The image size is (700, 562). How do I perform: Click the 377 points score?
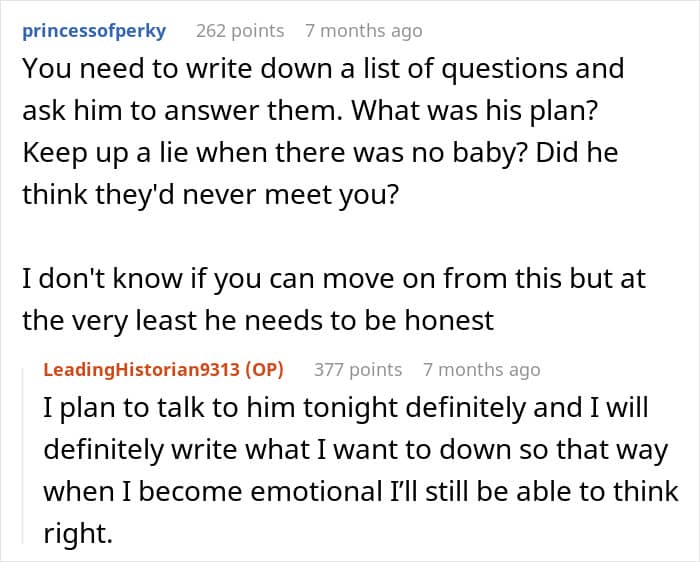click(x=358, y=369)
